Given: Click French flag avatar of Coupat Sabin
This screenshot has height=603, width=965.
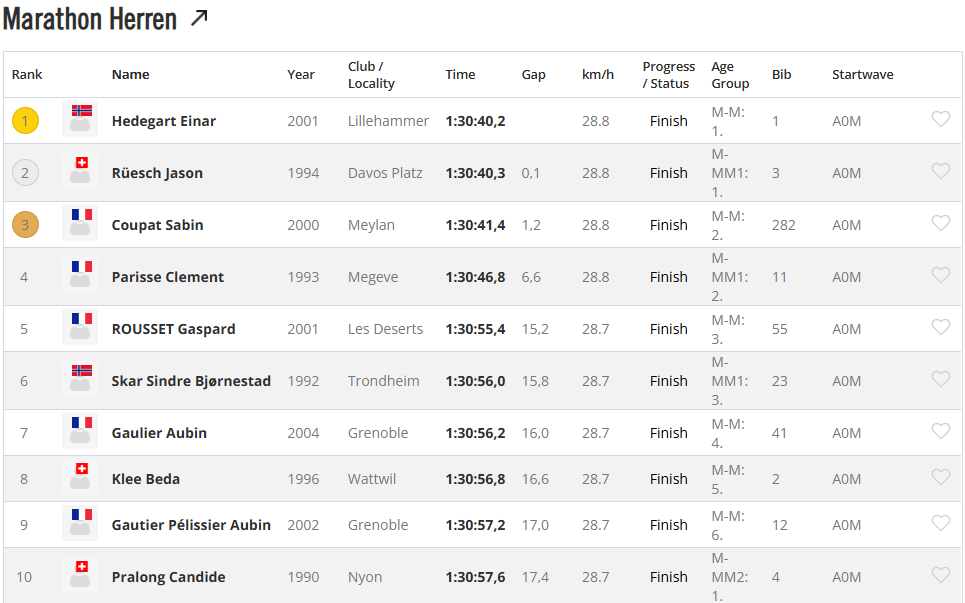Looking at the screenshot, I should pyautogui.click(x=81, y=223).
